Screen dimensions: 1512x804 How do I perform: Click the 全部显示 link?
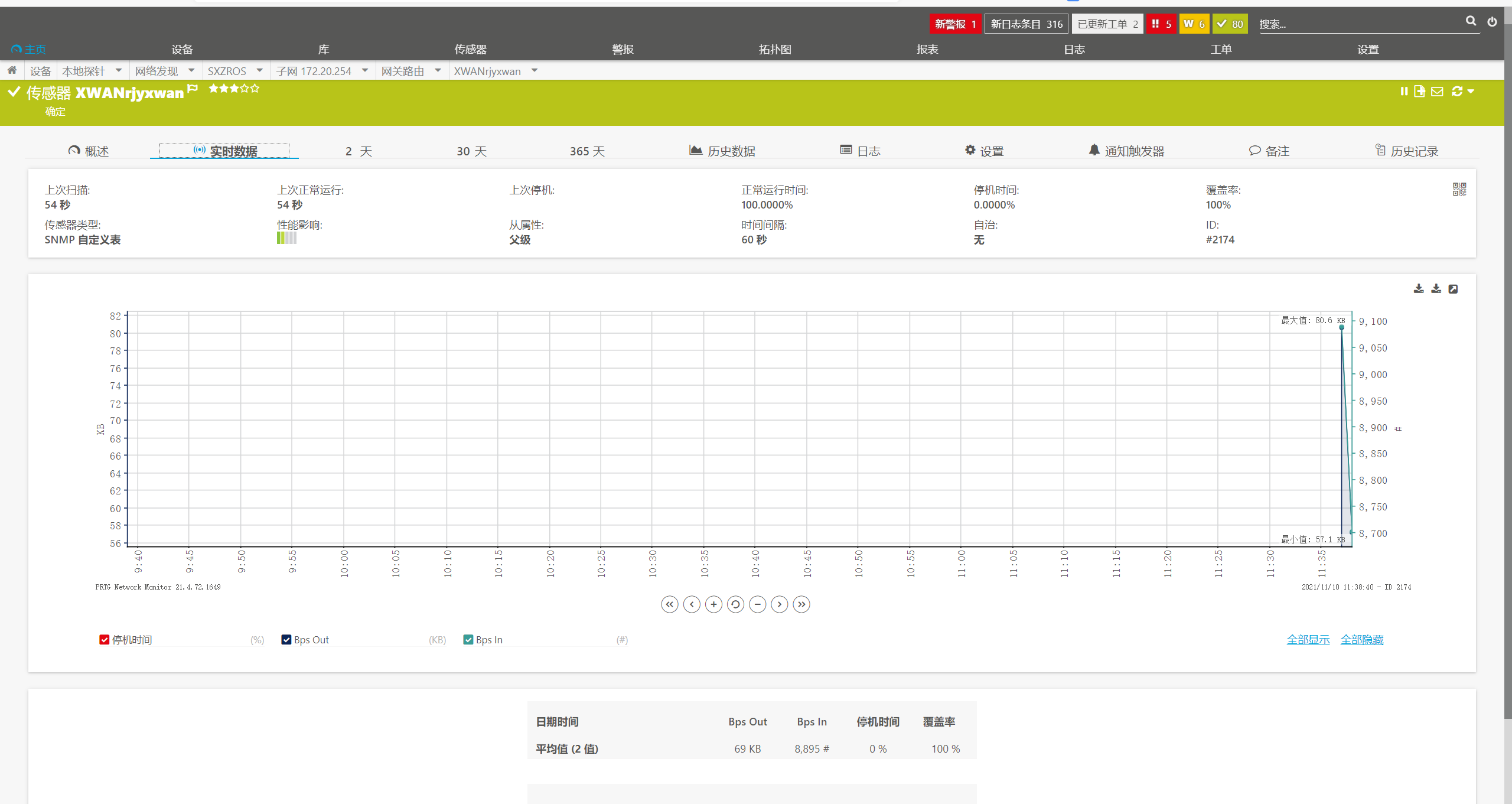(x=1308, y=640)
